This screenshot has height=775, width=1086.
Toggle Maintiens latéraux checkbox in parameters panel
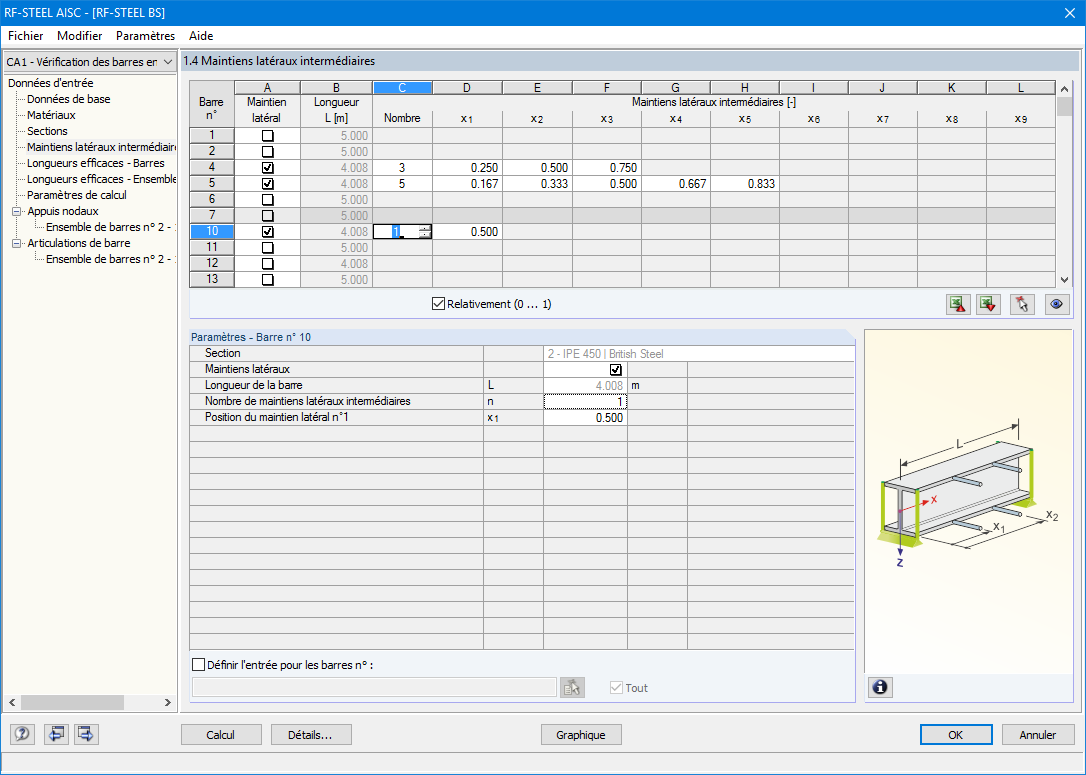(616, 369)
